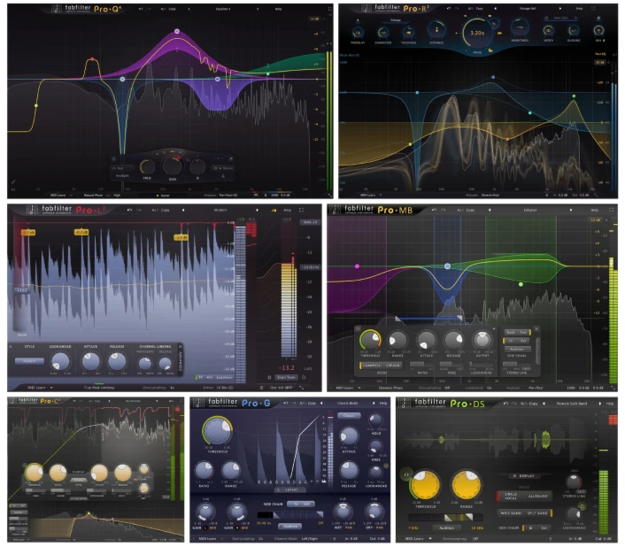This screenshot has width=625, height=547.
Task: Click the PREDELAY knob in Pro-R
Action: tap(358, 32)
